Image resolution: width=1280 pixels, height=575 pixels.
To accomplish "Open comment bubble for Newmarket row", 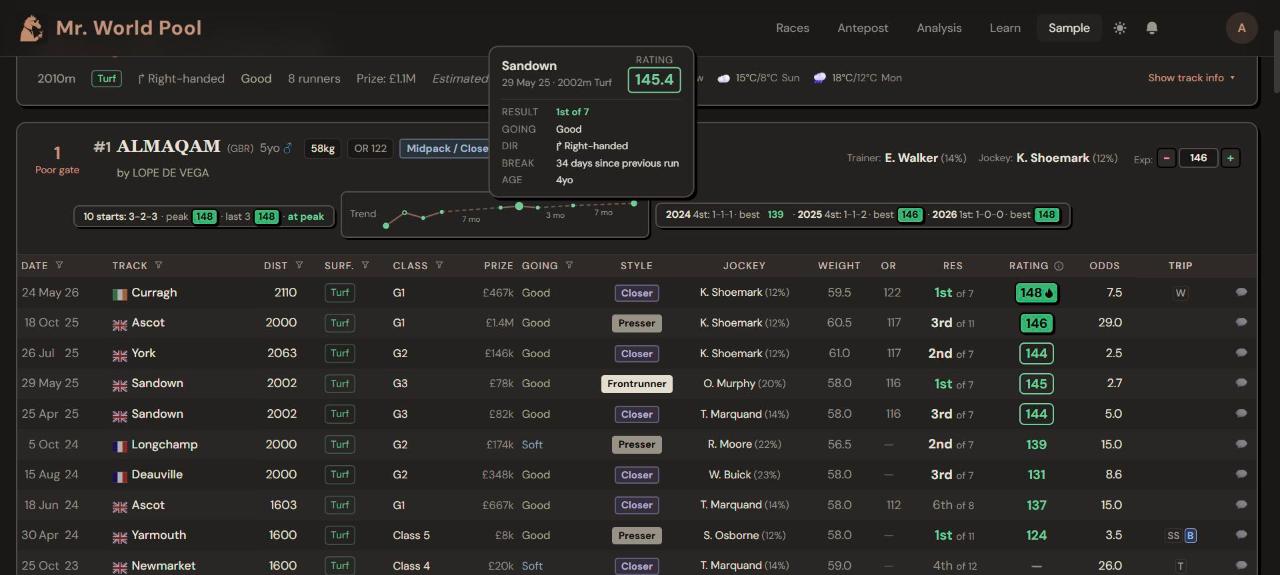I will point(1241,566).
